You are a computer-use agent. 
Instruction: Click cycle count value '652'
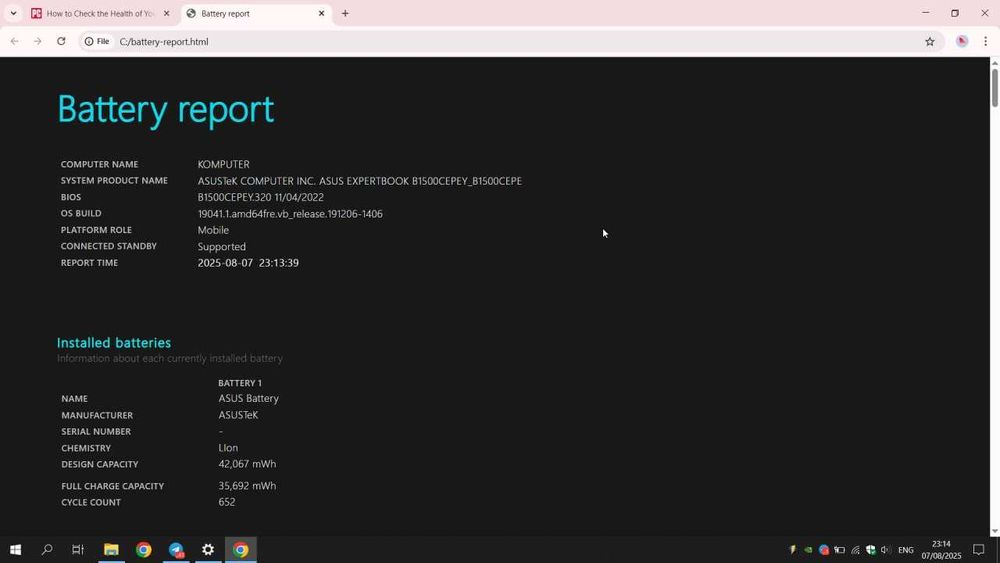226,502
